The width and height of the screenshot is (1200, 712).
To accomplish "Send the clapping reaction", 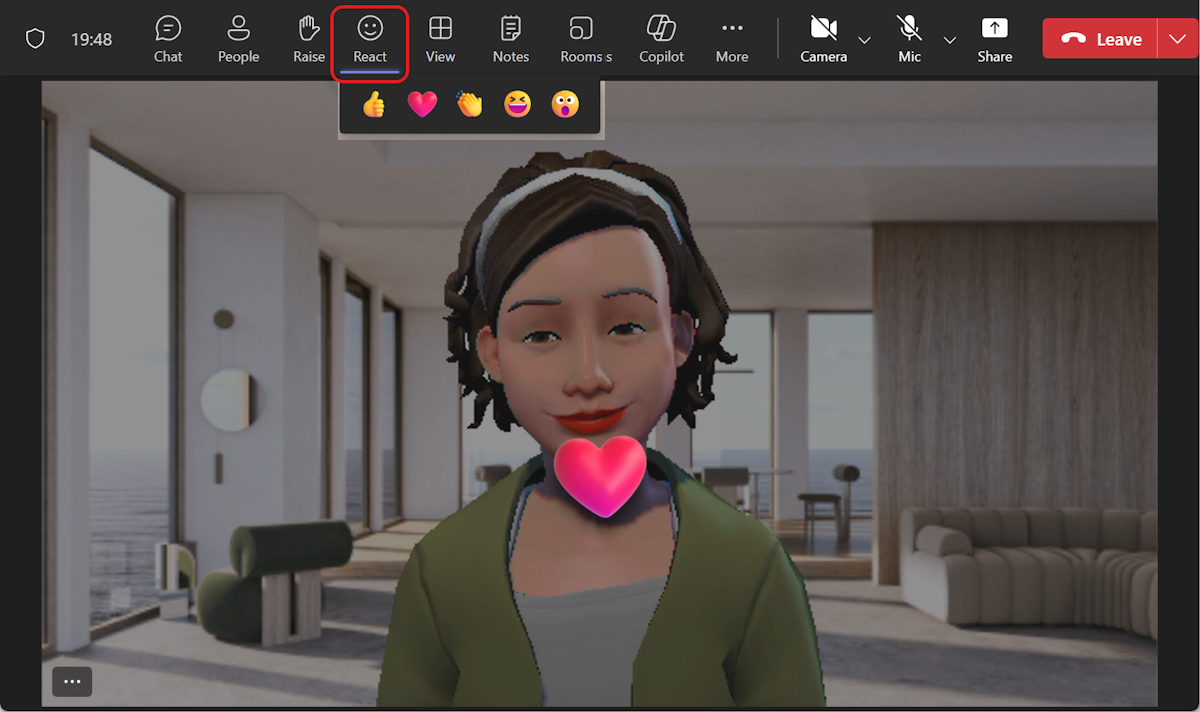I will (x=469, y=103).
